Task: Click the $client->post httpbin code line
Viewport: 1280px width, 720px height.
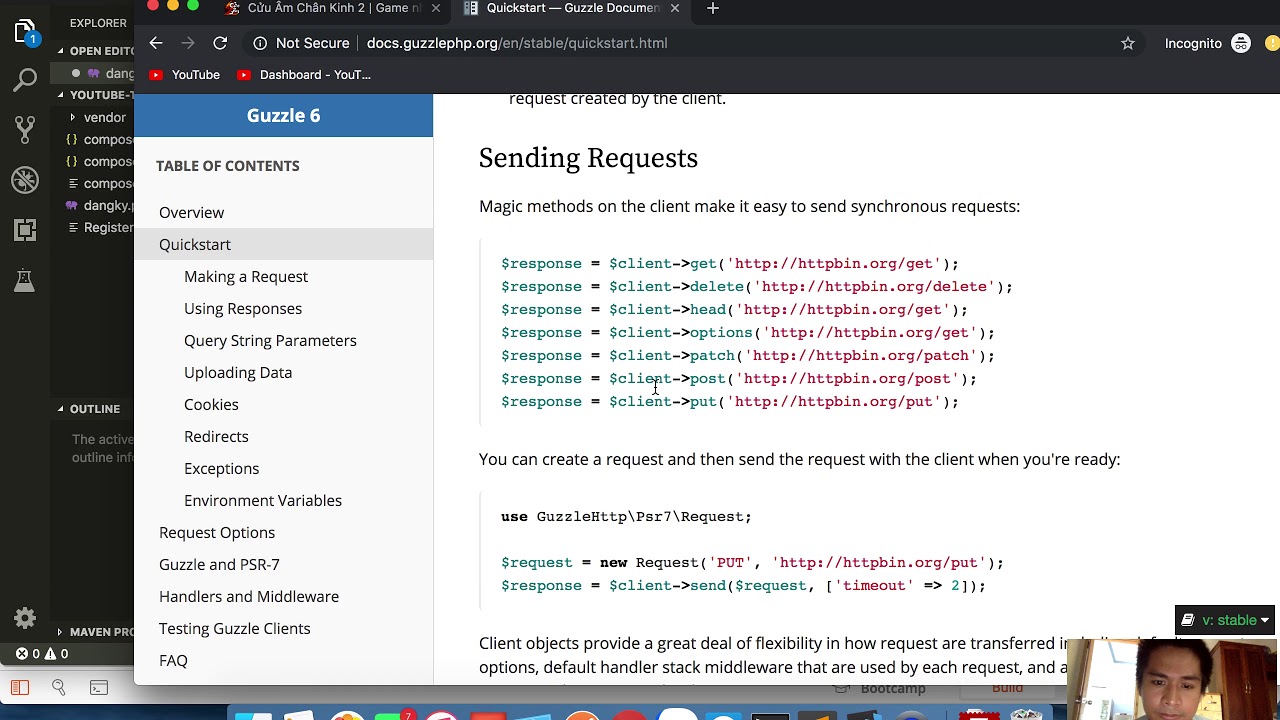Action: [x=739, y=379]
